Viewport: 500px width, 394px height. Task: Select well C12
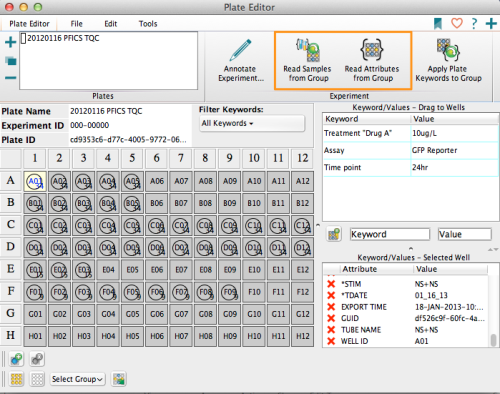[302, 226]
